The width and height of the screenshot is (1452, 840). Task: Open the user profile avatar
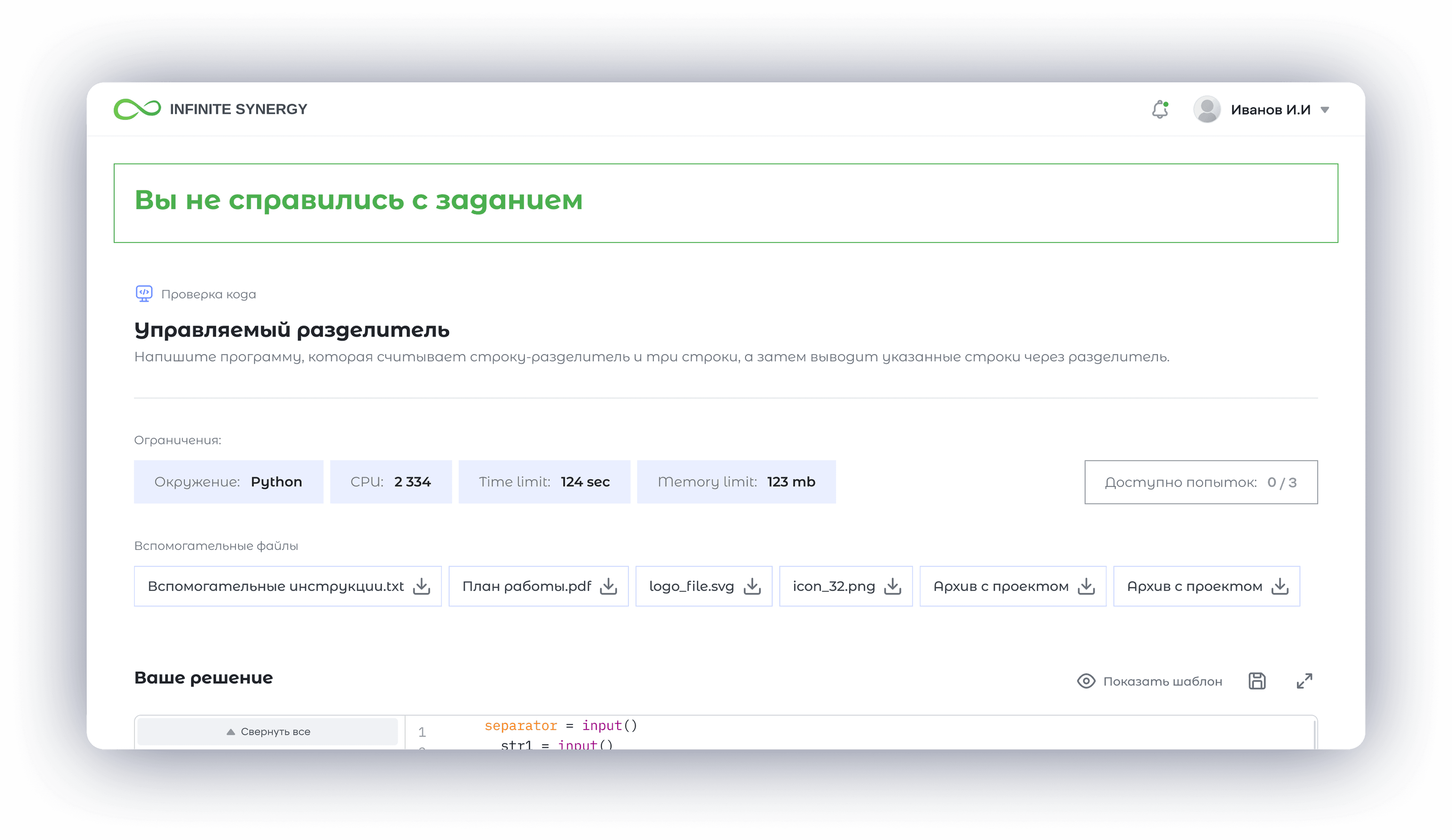click(x=1208, y=109)
